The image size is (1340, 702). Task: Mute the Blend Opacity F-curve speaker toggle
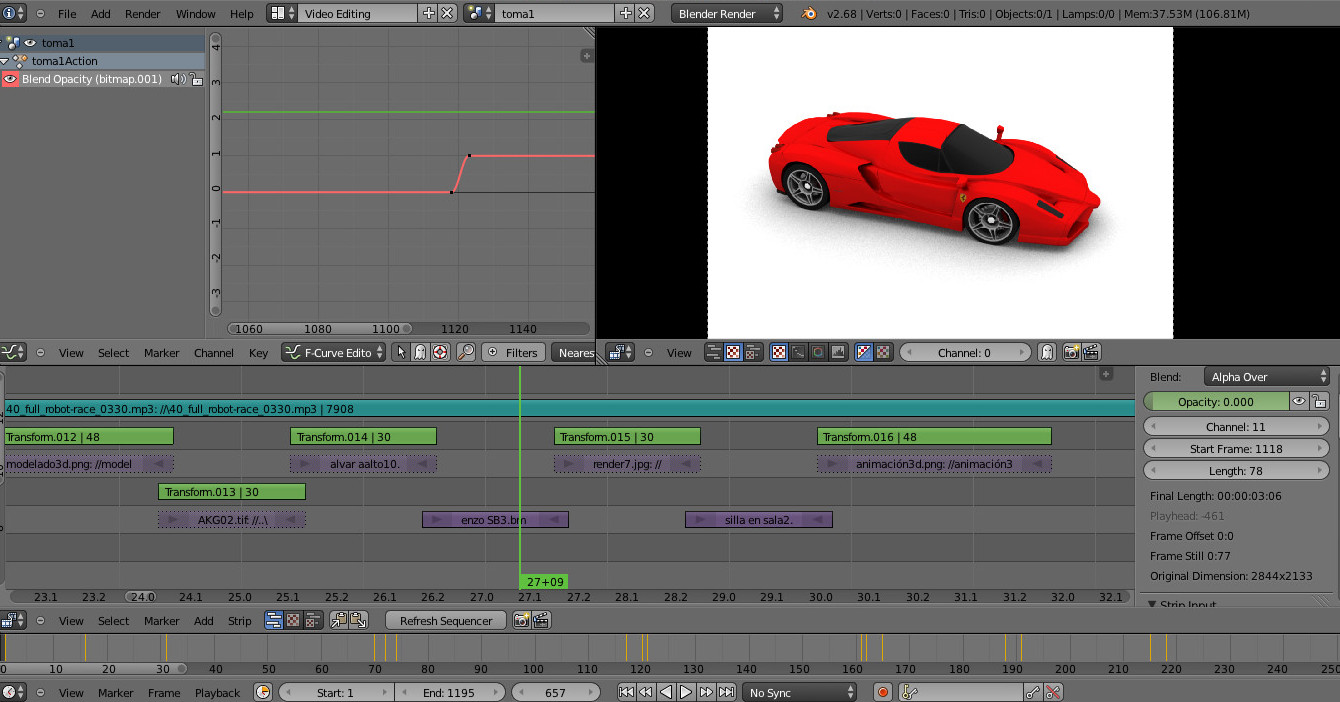tap(178, 79)
